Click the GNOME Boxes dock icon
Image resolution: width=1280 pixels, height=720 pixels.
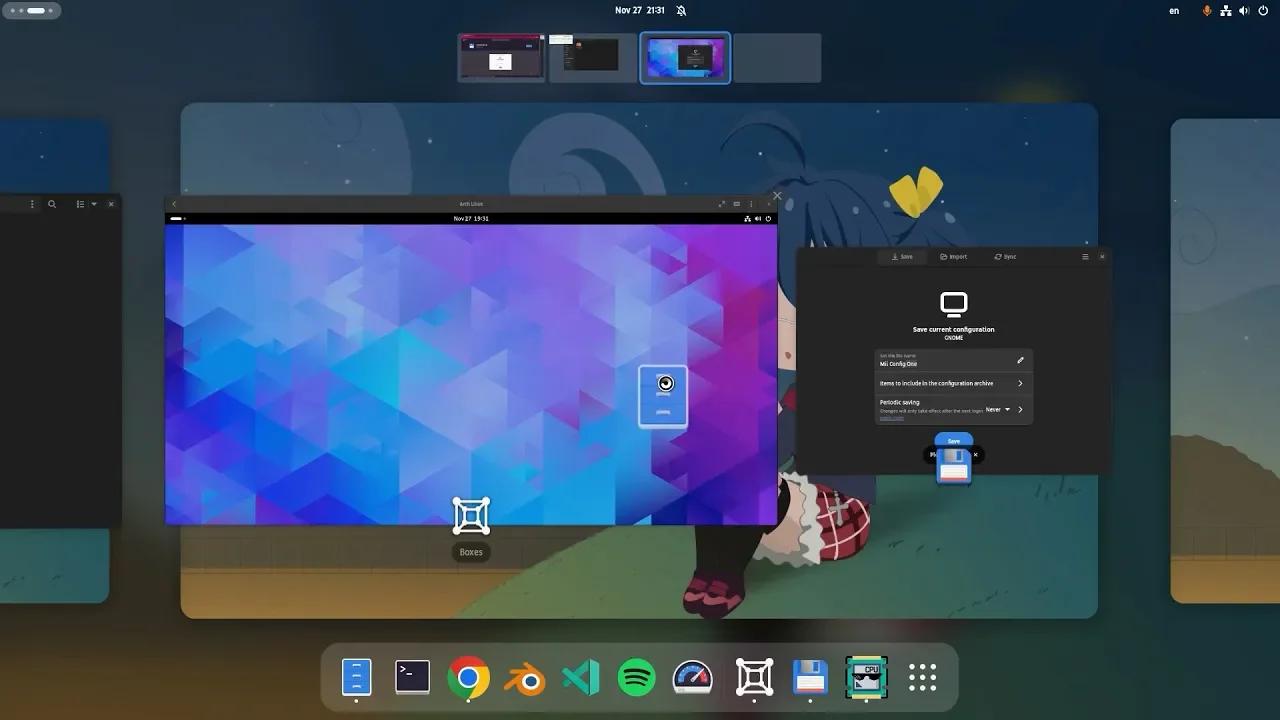click(753, 678)
